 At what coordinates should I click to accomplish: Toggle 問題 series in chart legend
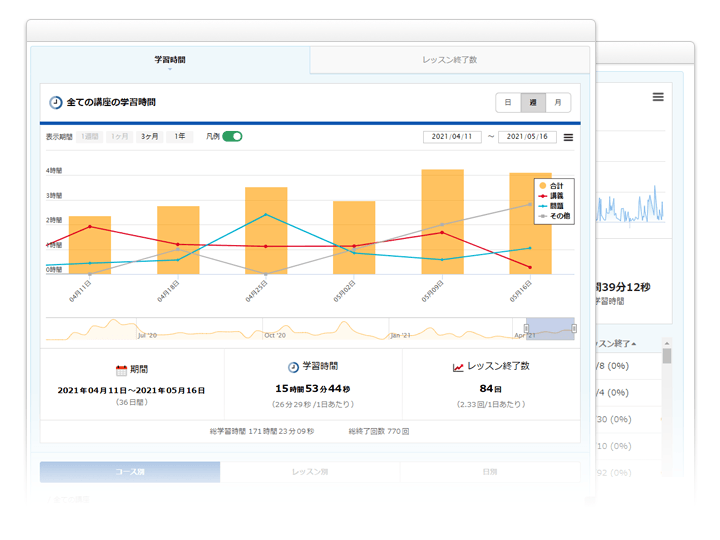pos(551,206)
